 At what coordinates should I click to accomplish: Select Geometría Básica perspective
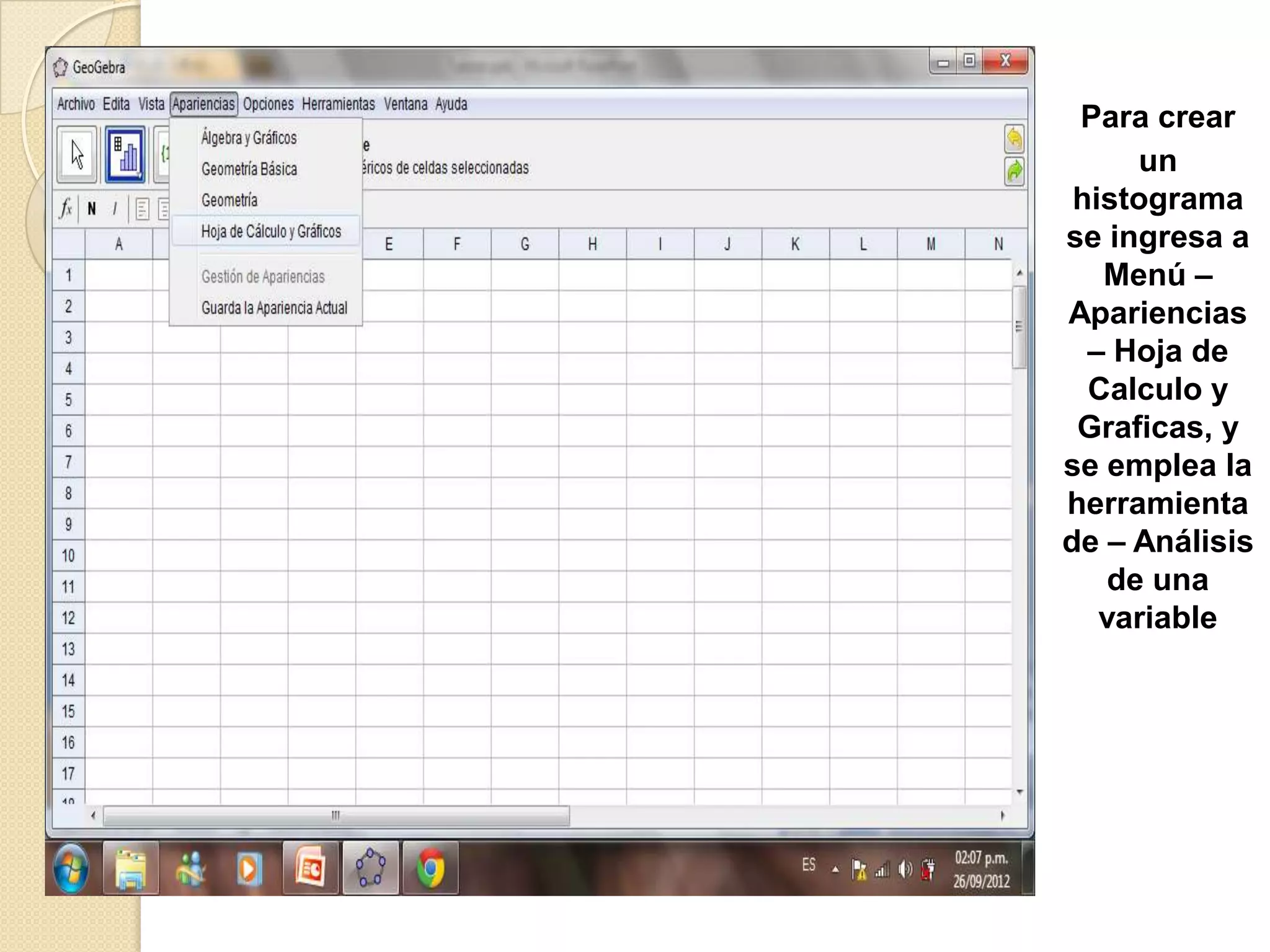tap(249, 169)
